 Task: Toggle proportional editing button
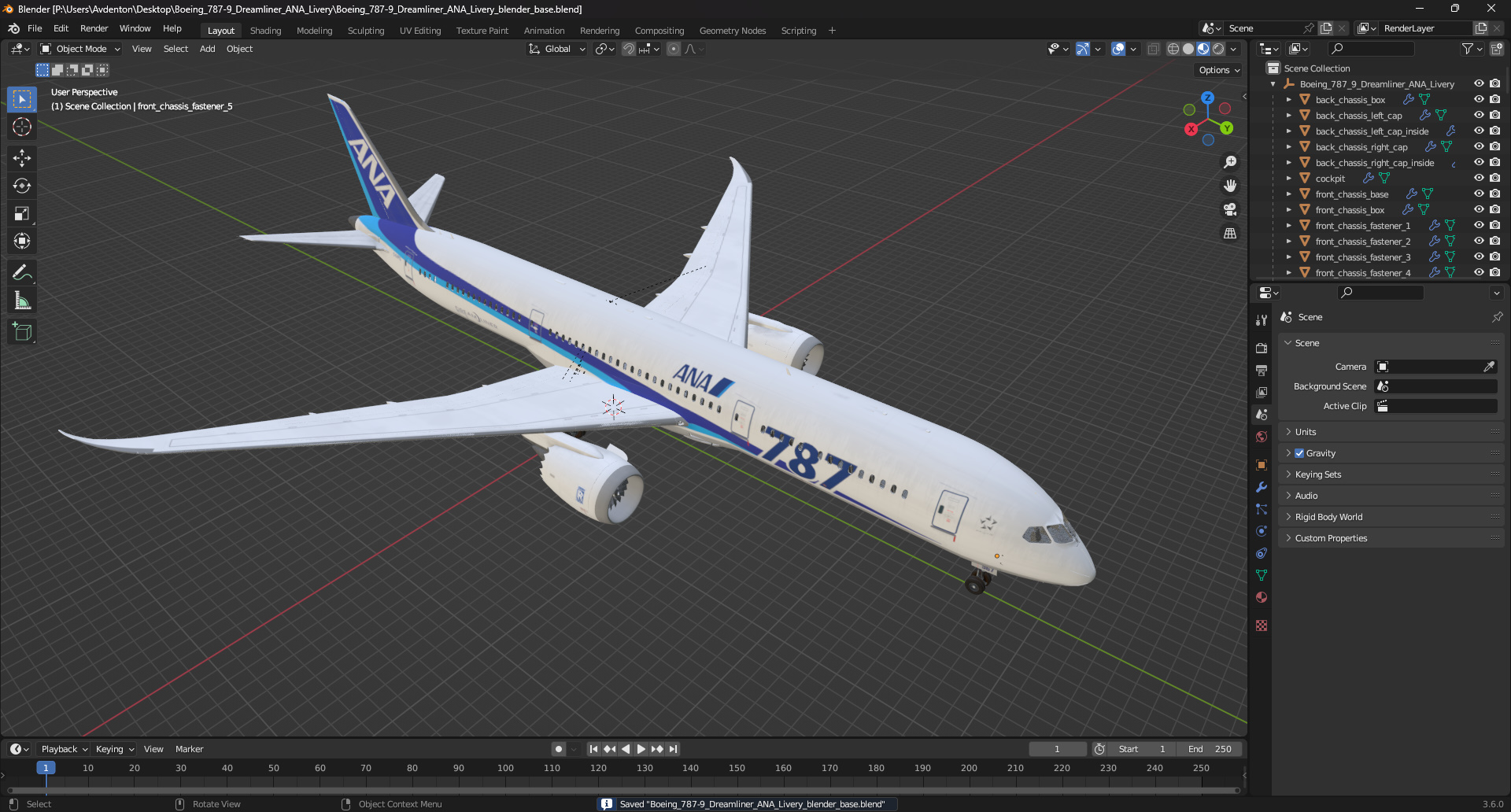point(674,49)
